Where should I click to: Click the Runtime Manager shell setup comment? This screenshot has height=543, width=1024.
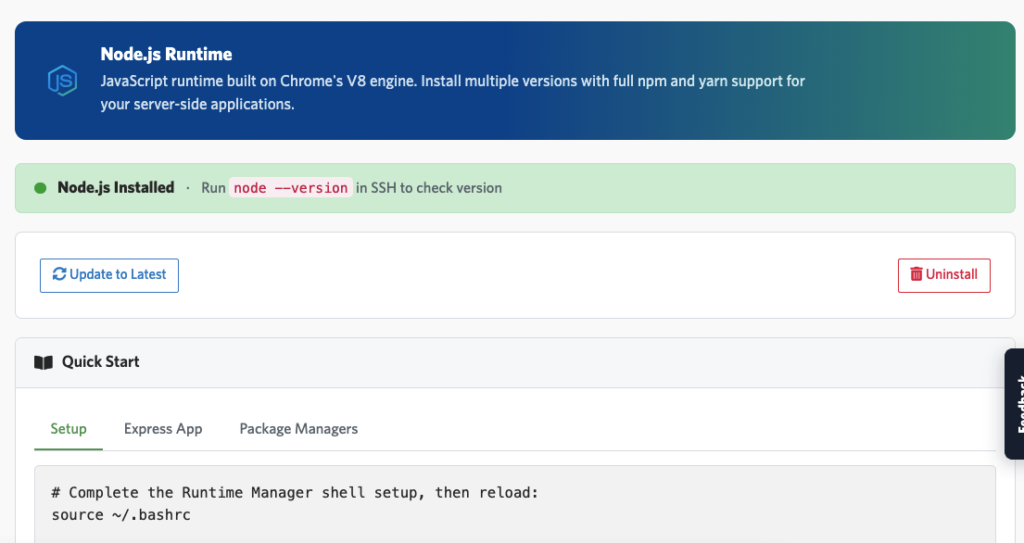(295, 493)
